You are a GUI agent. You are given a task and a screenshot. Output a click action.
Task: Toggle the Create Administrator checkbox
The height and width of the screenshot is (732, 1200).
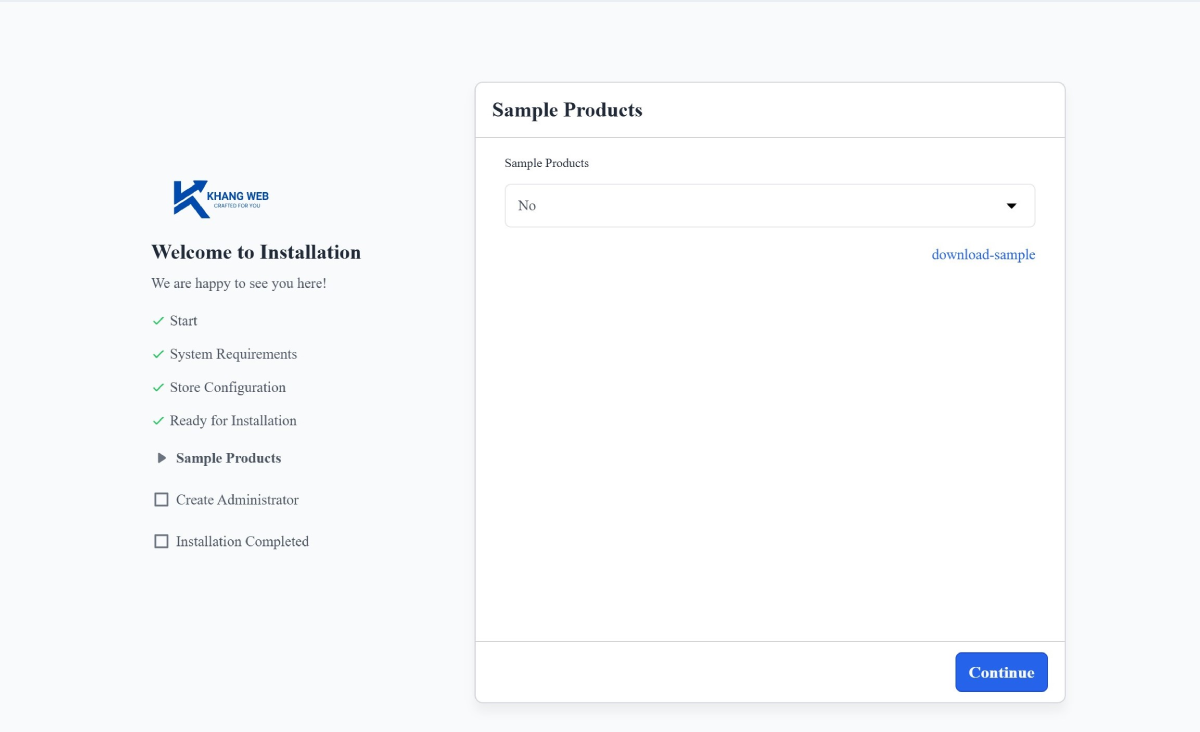[161, 500]
